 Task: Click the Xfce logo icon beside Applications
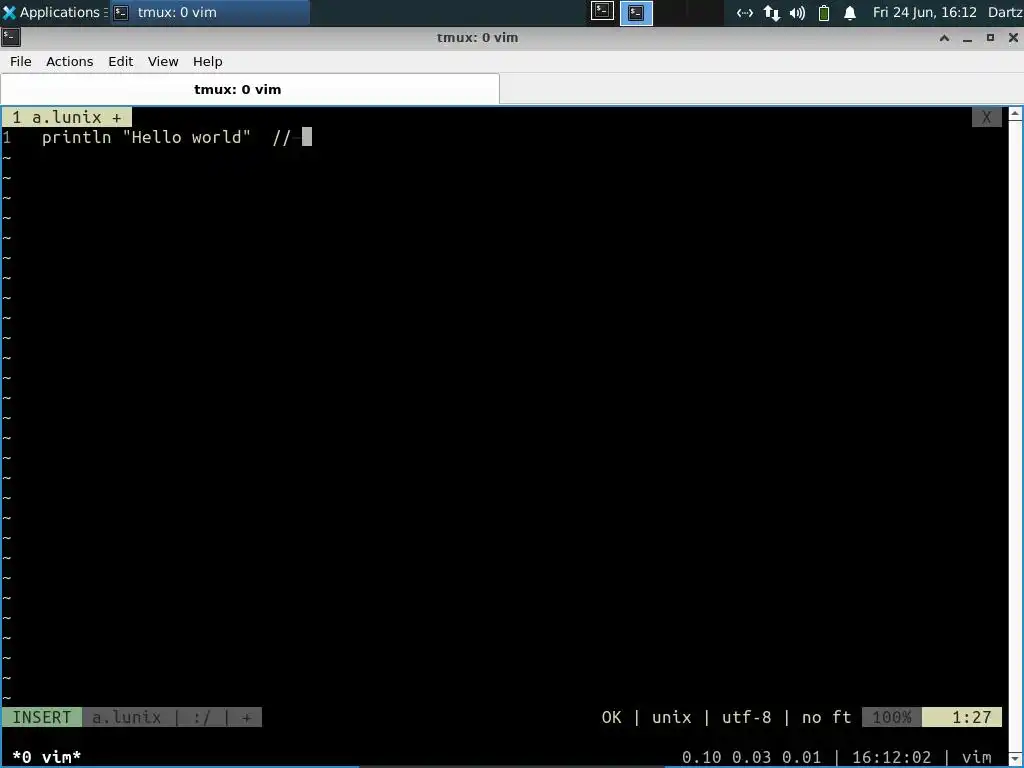[x=9, y=12]
